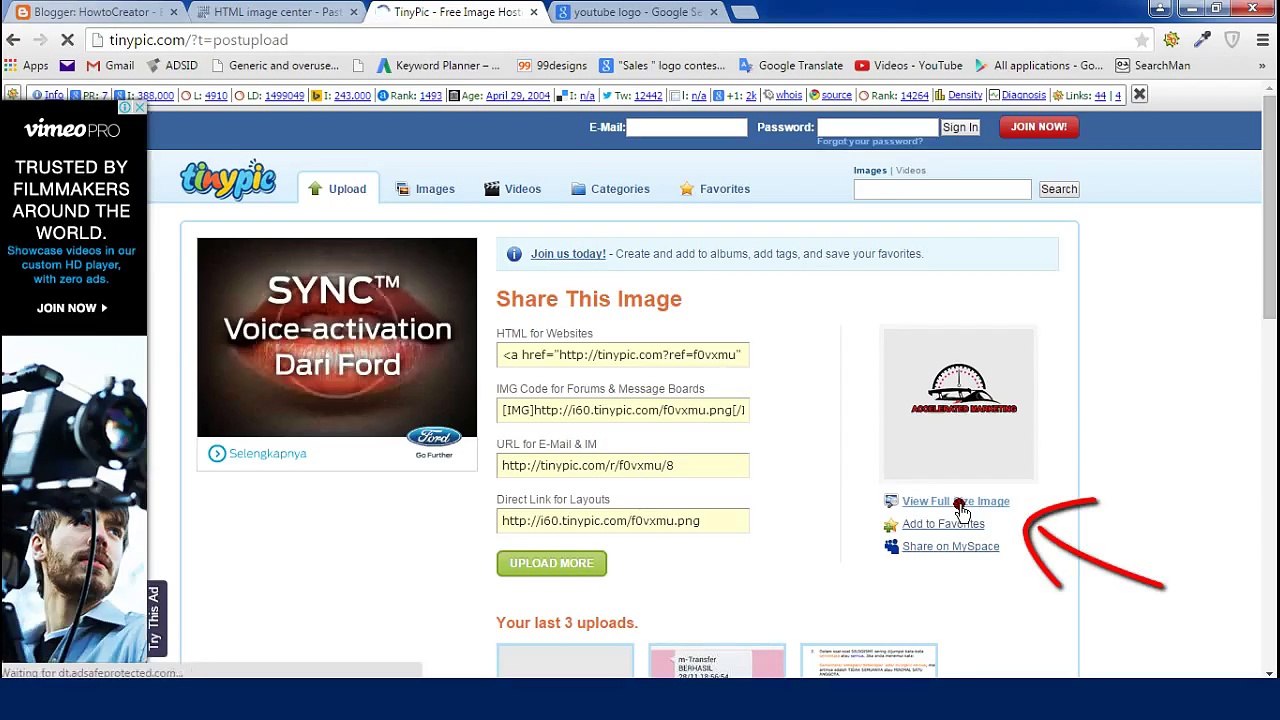Click the image search text box

(942, 189)
